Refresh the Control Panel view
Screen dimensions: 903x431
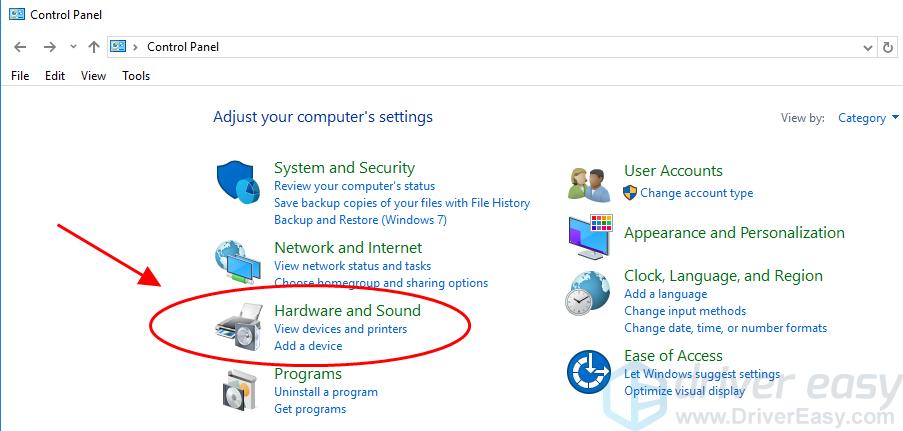888,47
